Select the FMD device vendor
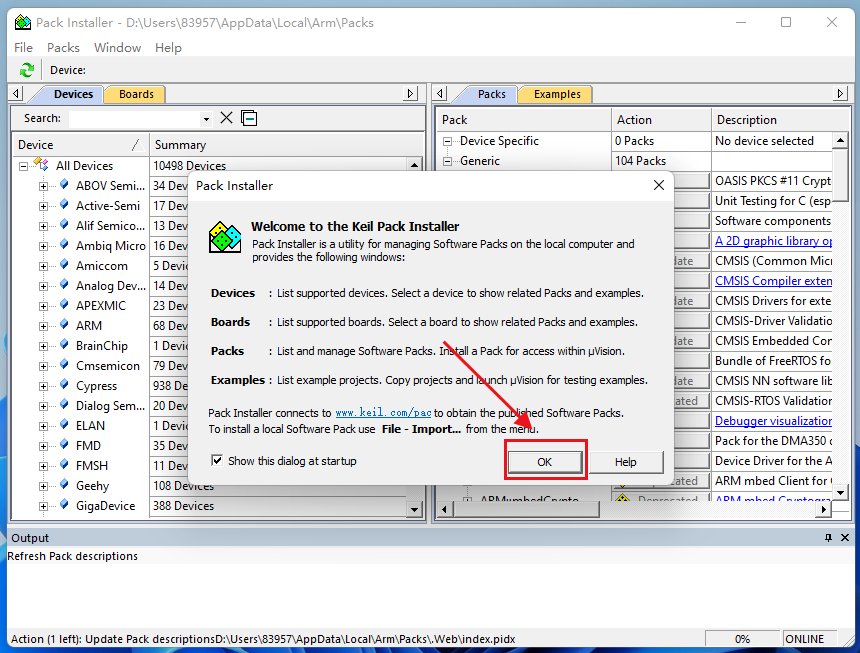The image size is (860, 653). point(88,445)
